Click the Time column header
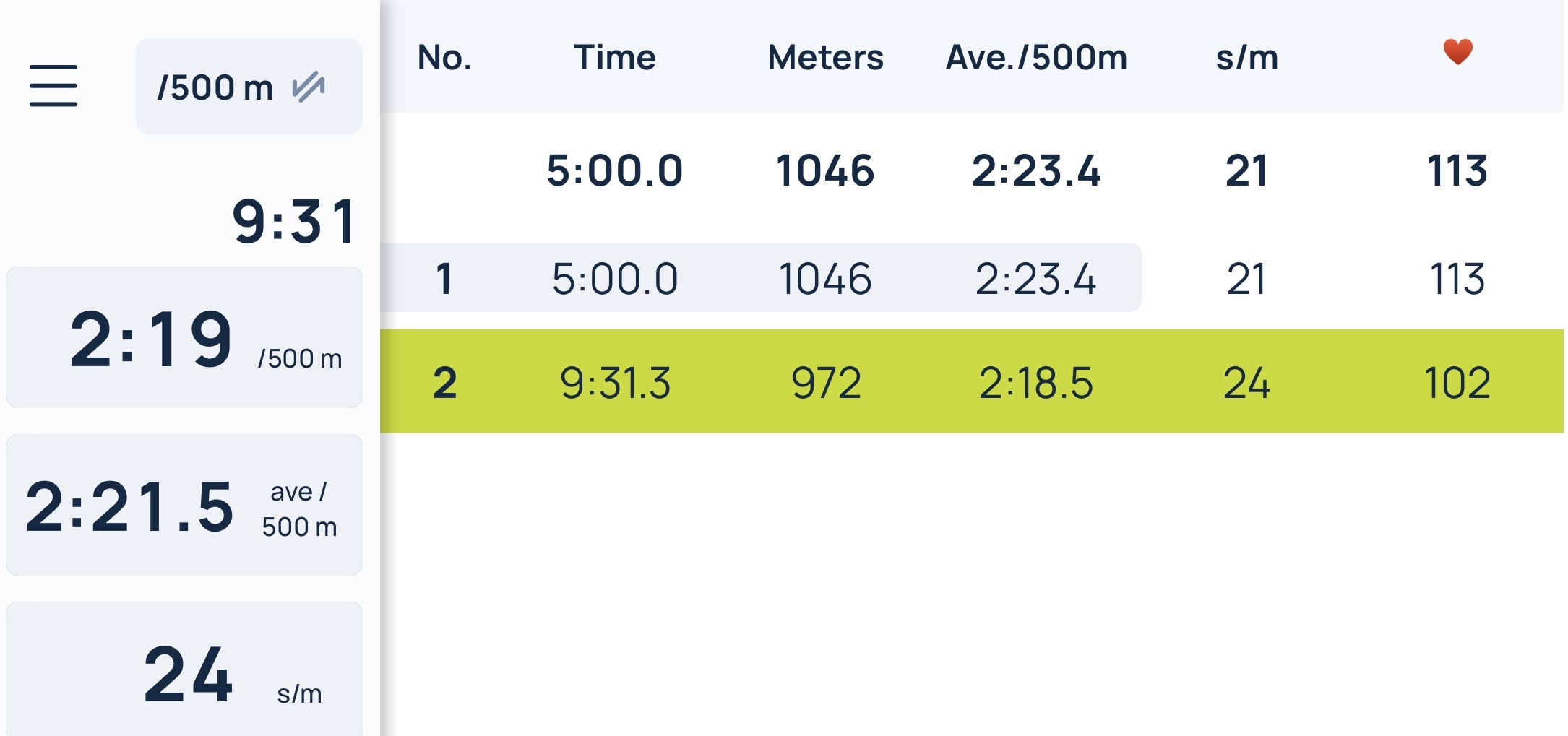The height and width of the screenshot is (736, 1568). click(x=615, y=58)
